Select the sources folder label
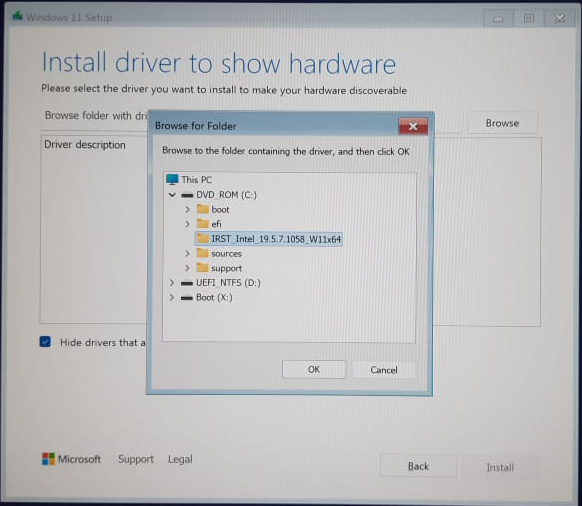The height and width of the screenshot is (506, 582). coord(226,254)
